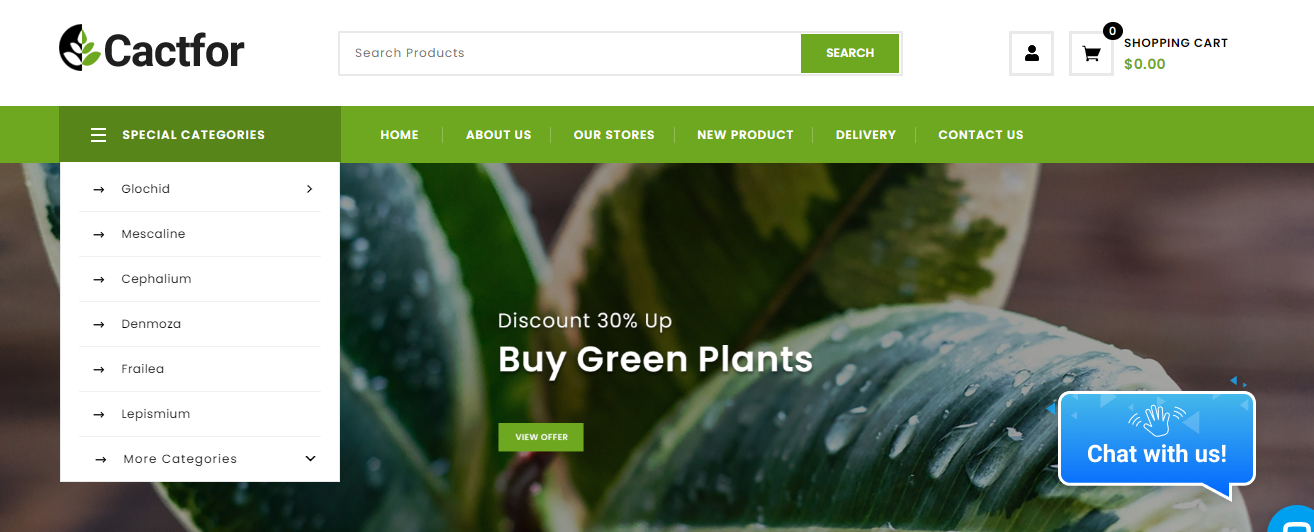Open the Delivery menu item
Screen dimensions: 1314x532
point(866,135)
